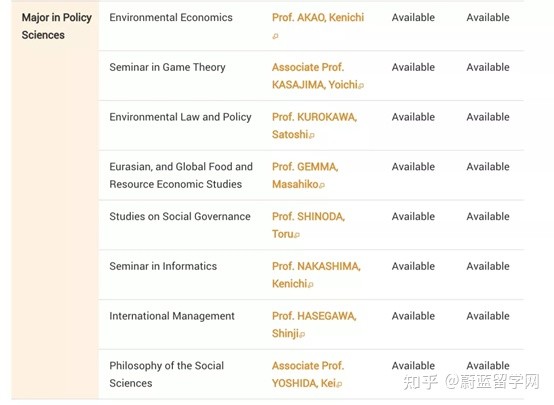The image size is (554, 405).
Task: Open Prof. KUROKAWA, Satoshi profile link
Action: [314, 125]
